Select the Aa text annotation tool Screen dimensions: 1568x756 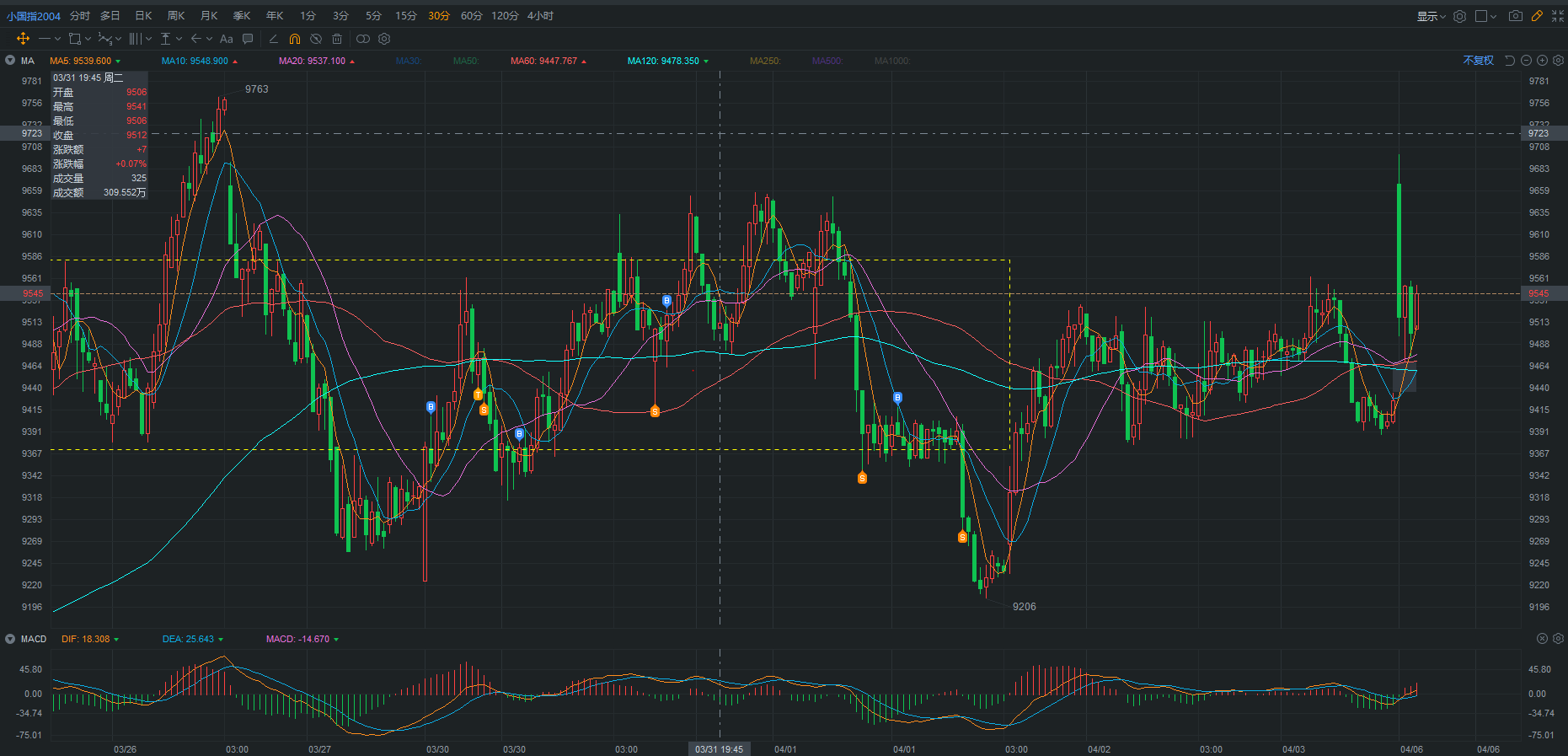(226, 39)
